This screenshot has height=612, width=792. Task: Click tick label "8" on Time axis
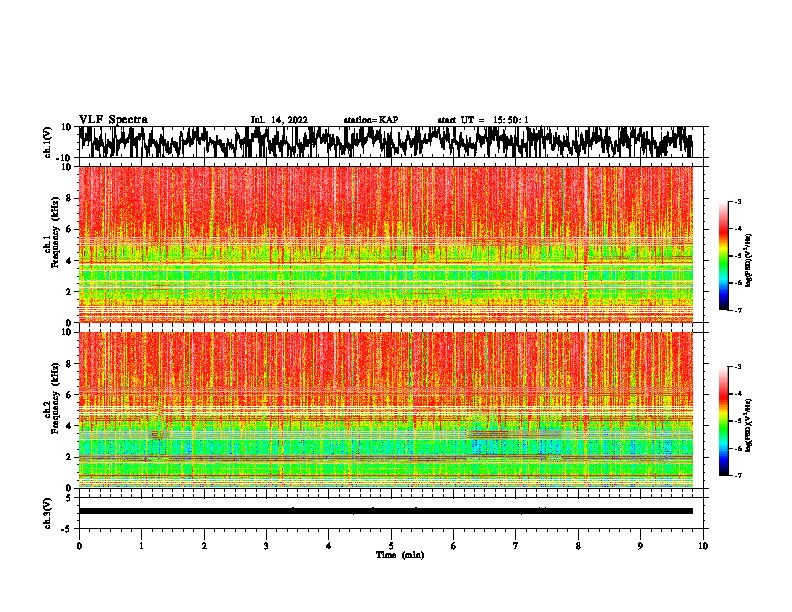[578, 546]
